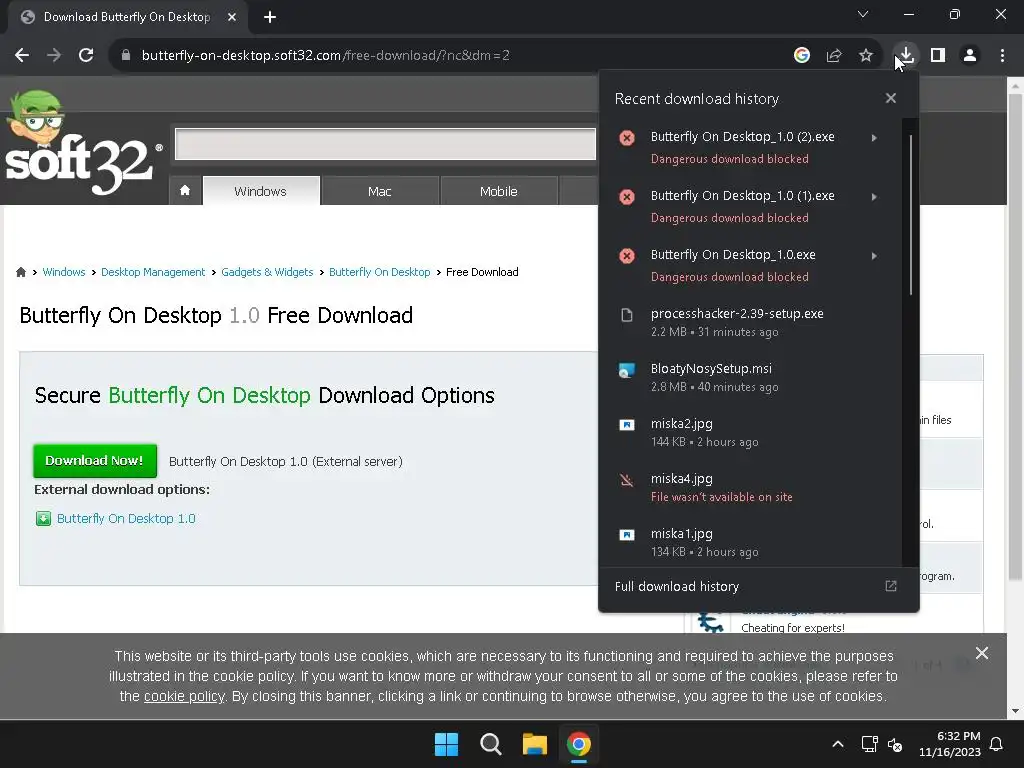1024x768 pixels.
Task: Open the Windows Start menu
Action: [447, 744]
